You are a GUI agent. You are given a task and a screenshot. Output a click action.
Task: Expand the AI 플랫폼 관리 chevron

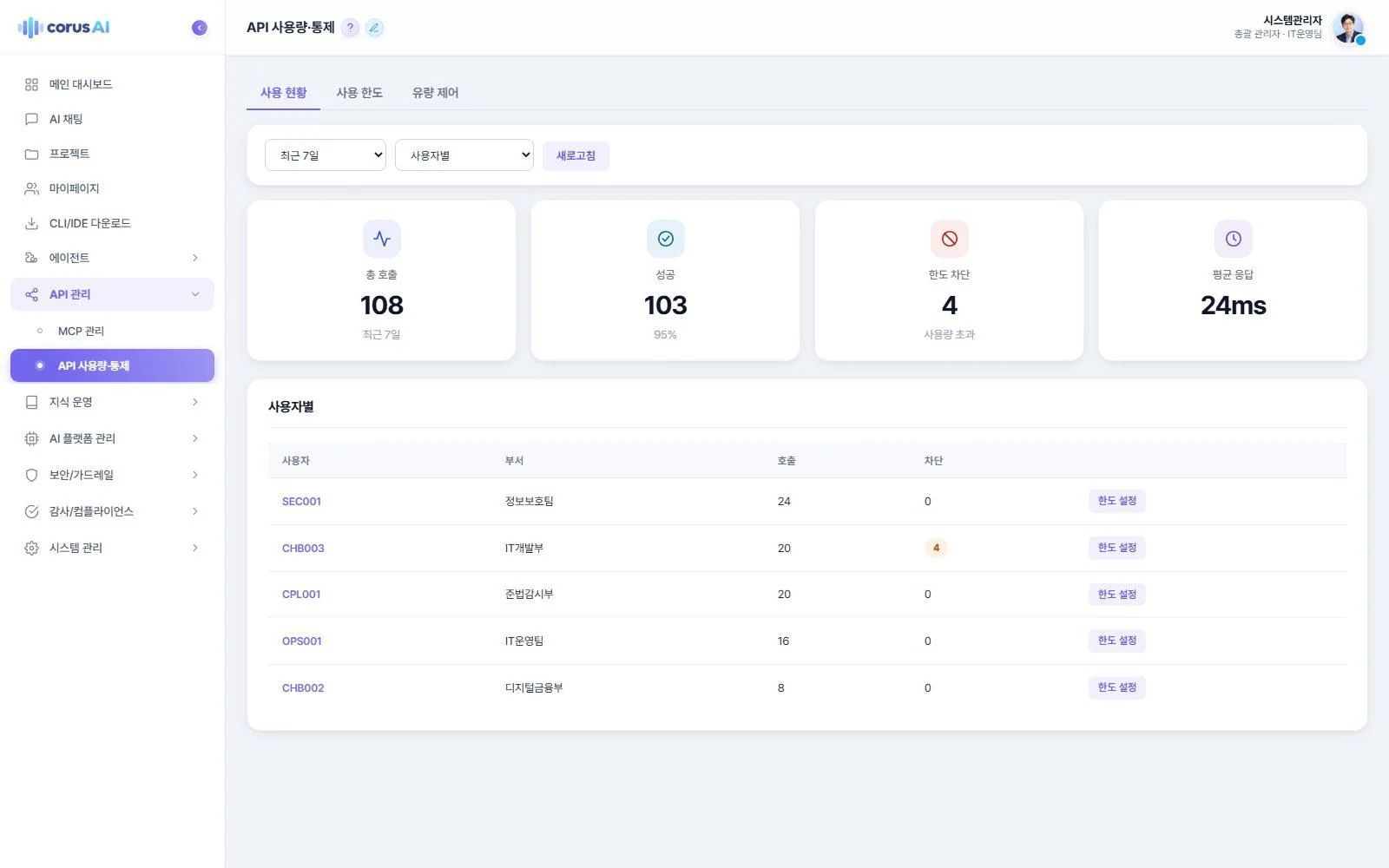[195, 438]
